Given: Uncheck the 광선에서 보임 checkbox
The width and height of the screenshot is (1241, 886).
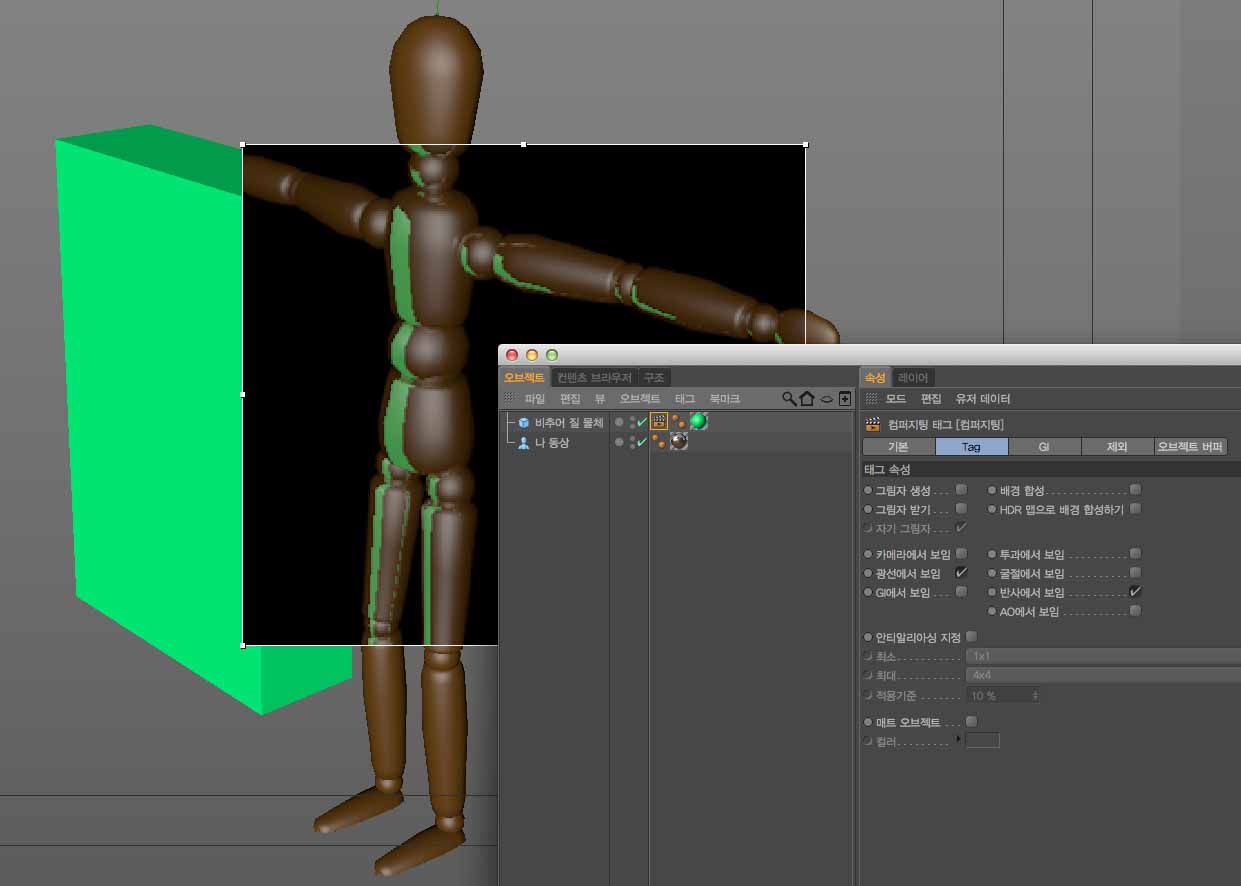Looking at the screenshot, I should [x=961, y=573].
